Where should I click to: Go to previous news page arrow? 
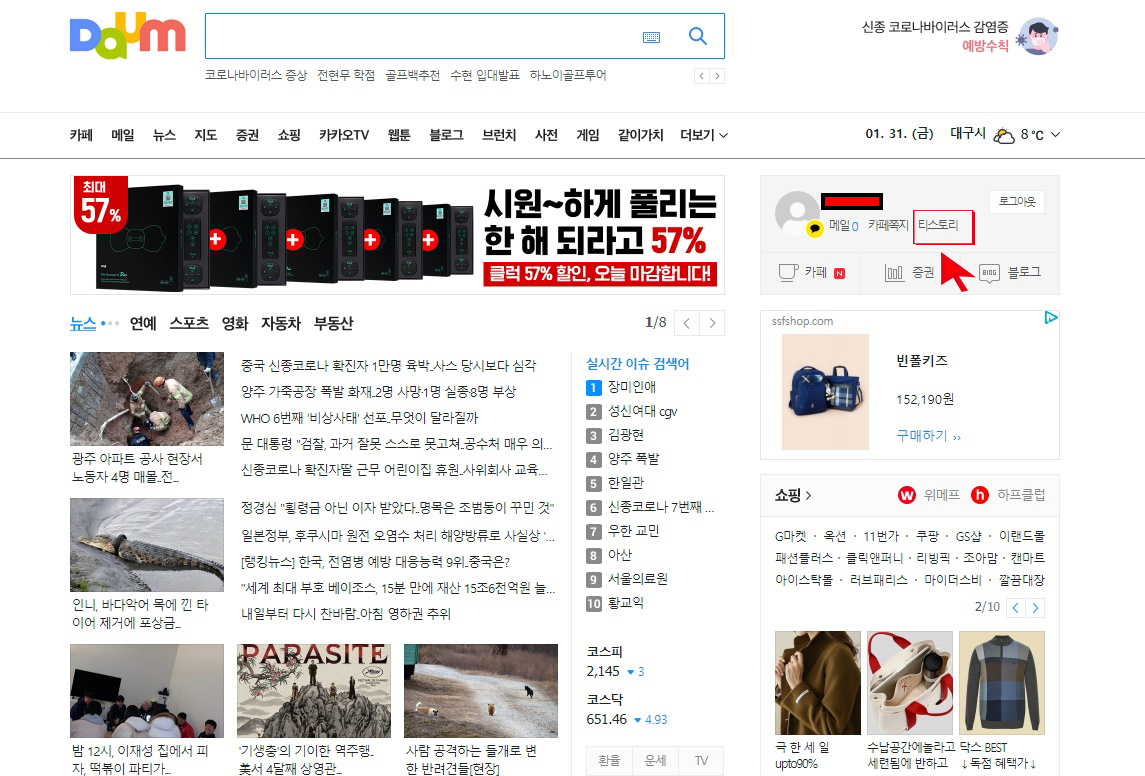[686, 323]
